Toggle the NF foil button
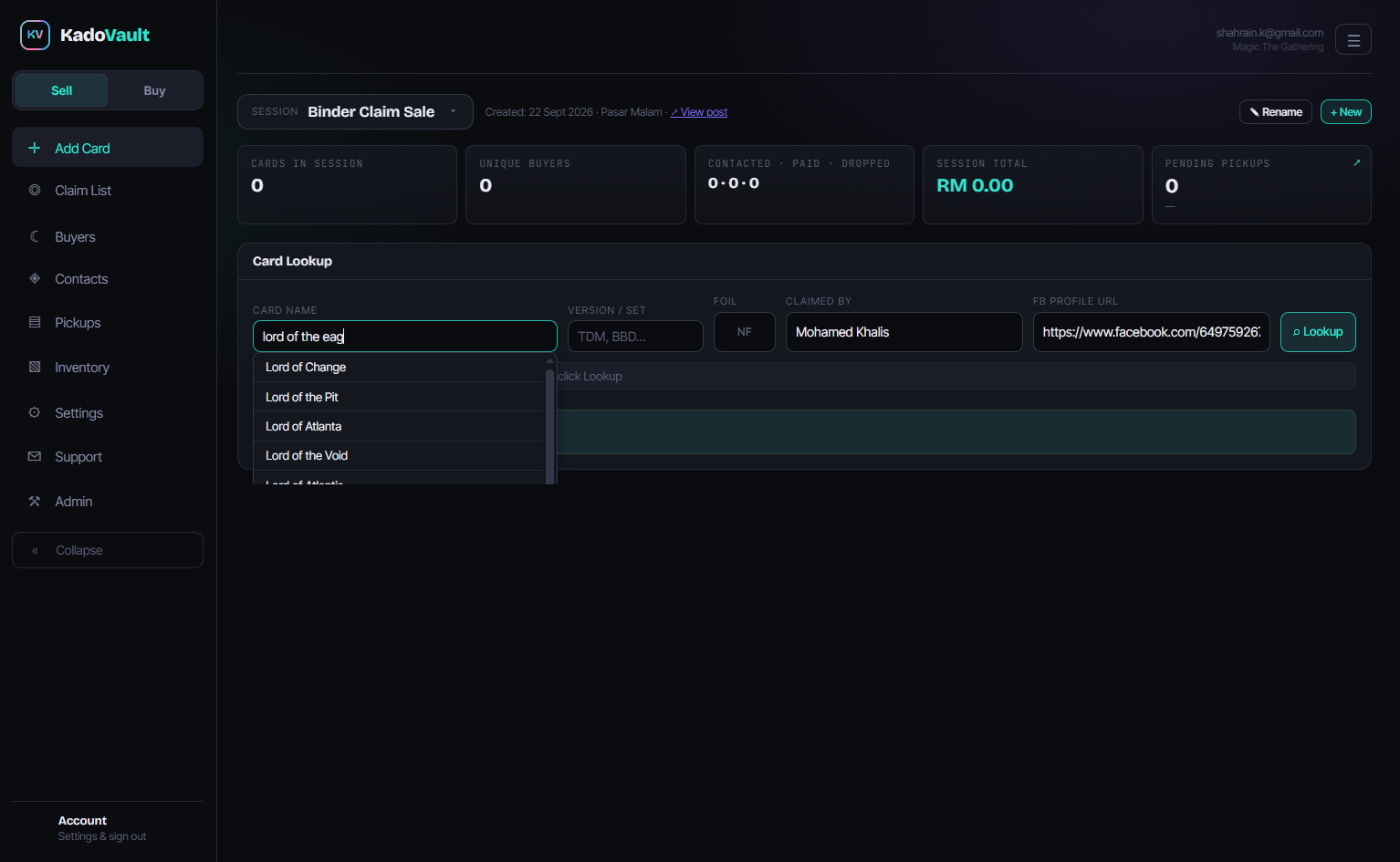This screenshot has height=862, width=1400. coord(745,332)
